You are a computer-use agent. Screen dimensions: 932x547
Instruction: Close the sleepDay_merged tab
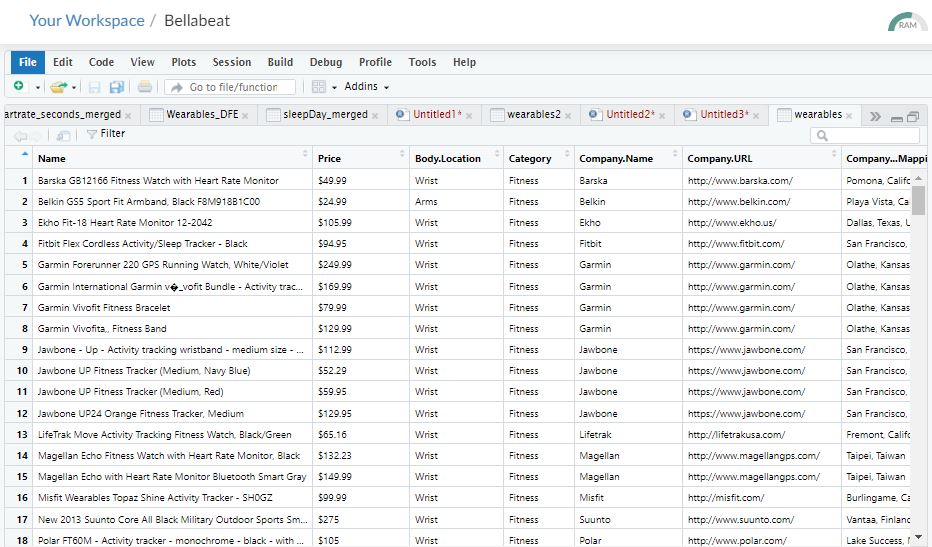coord(375,116)
